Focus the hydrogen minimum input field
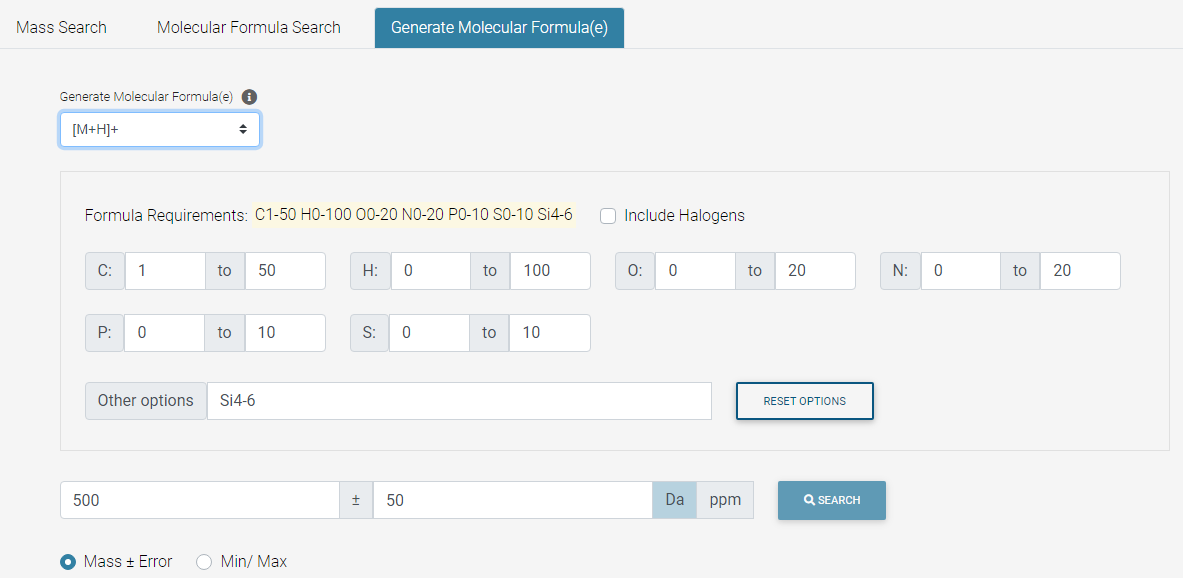 click(x=431, y=271)
